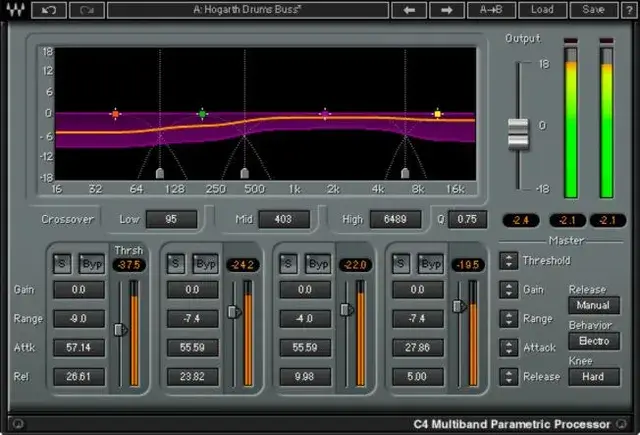Click the Save button
The height and width of the screenshot is (435, 640).
click(593, 10)
